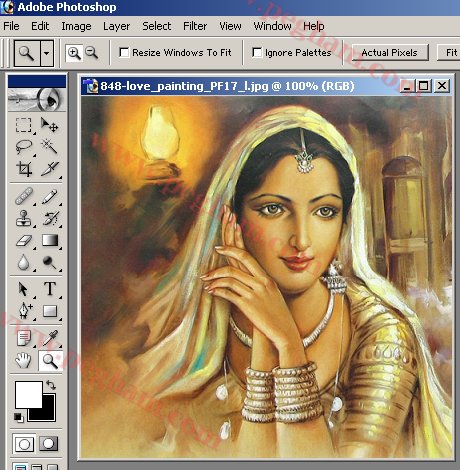
Task: Open the Layer menu
Action: 116,26
